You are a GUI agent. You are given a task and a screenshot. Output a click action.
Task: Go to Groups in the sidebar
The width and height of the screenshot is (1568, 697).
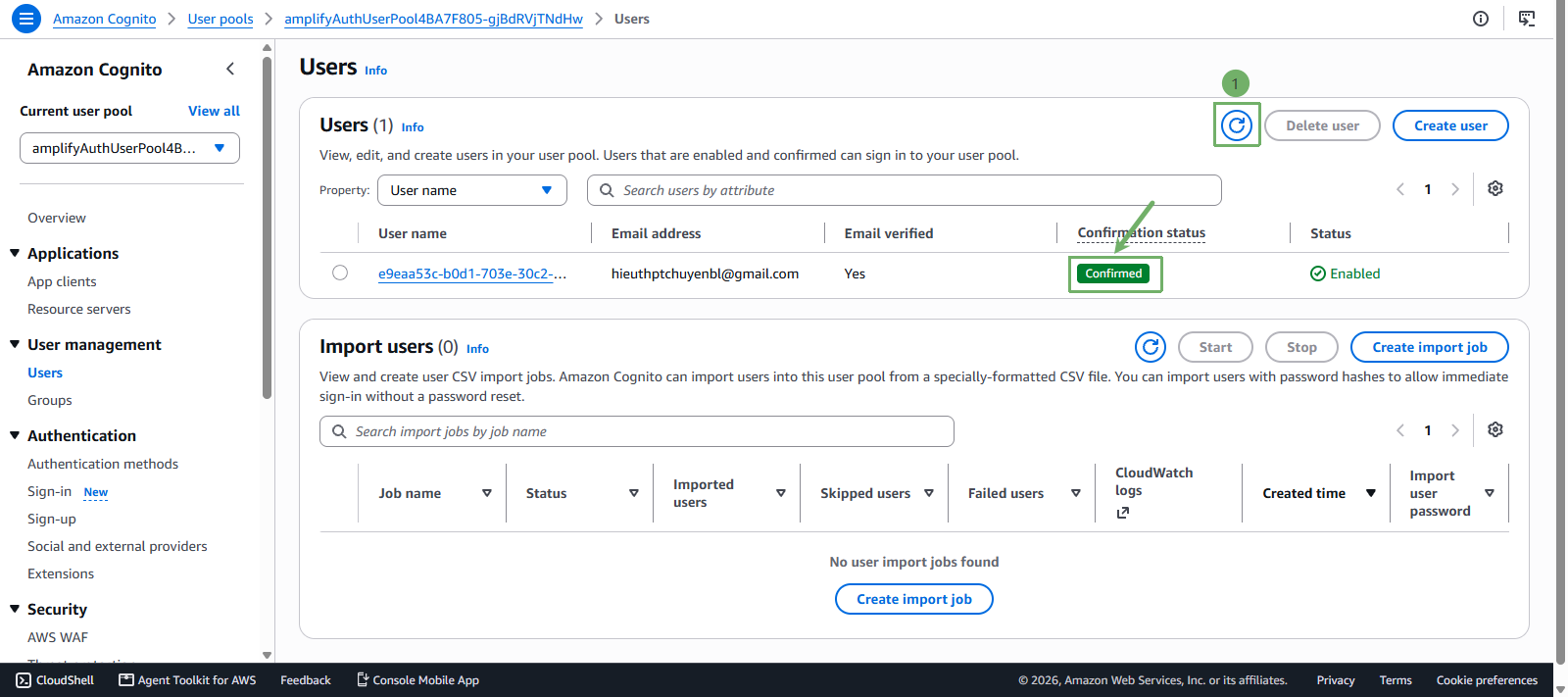point(50,400)
